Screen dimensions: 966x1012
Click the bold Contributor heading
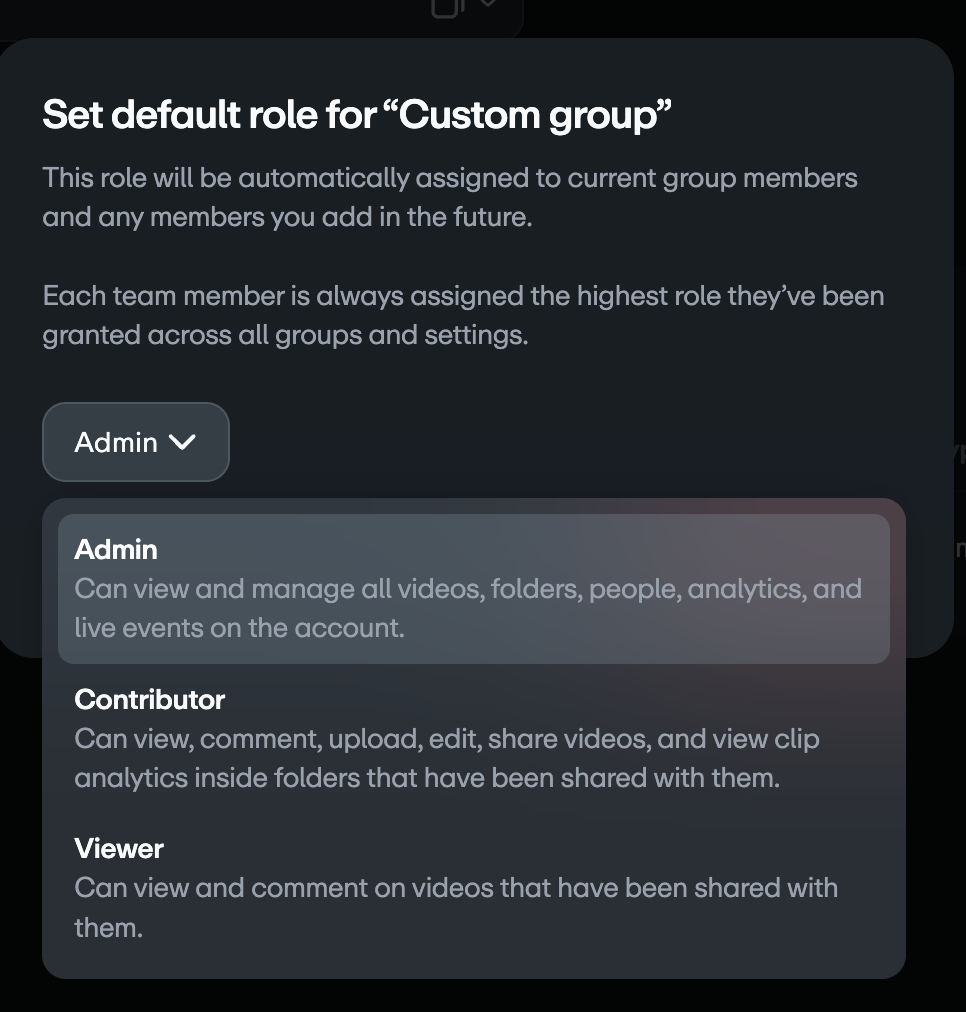click(x=150, y=699)
